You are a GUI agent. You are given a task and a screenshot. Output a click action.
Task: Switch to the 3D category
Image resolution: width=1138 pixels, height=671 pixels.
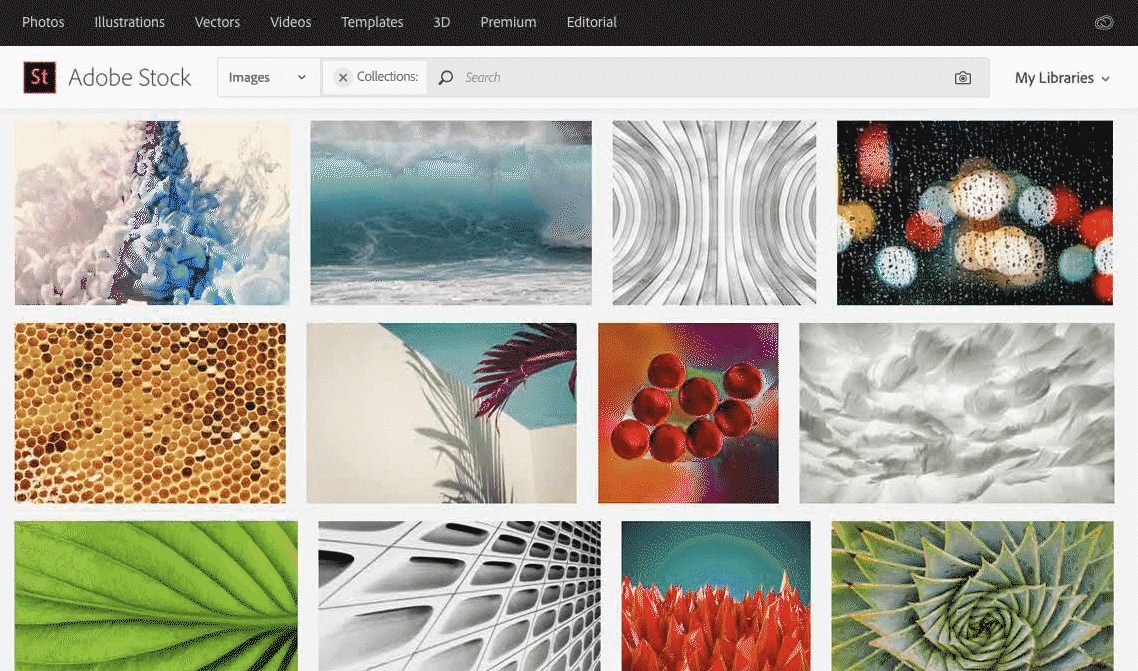coord(441,22)
